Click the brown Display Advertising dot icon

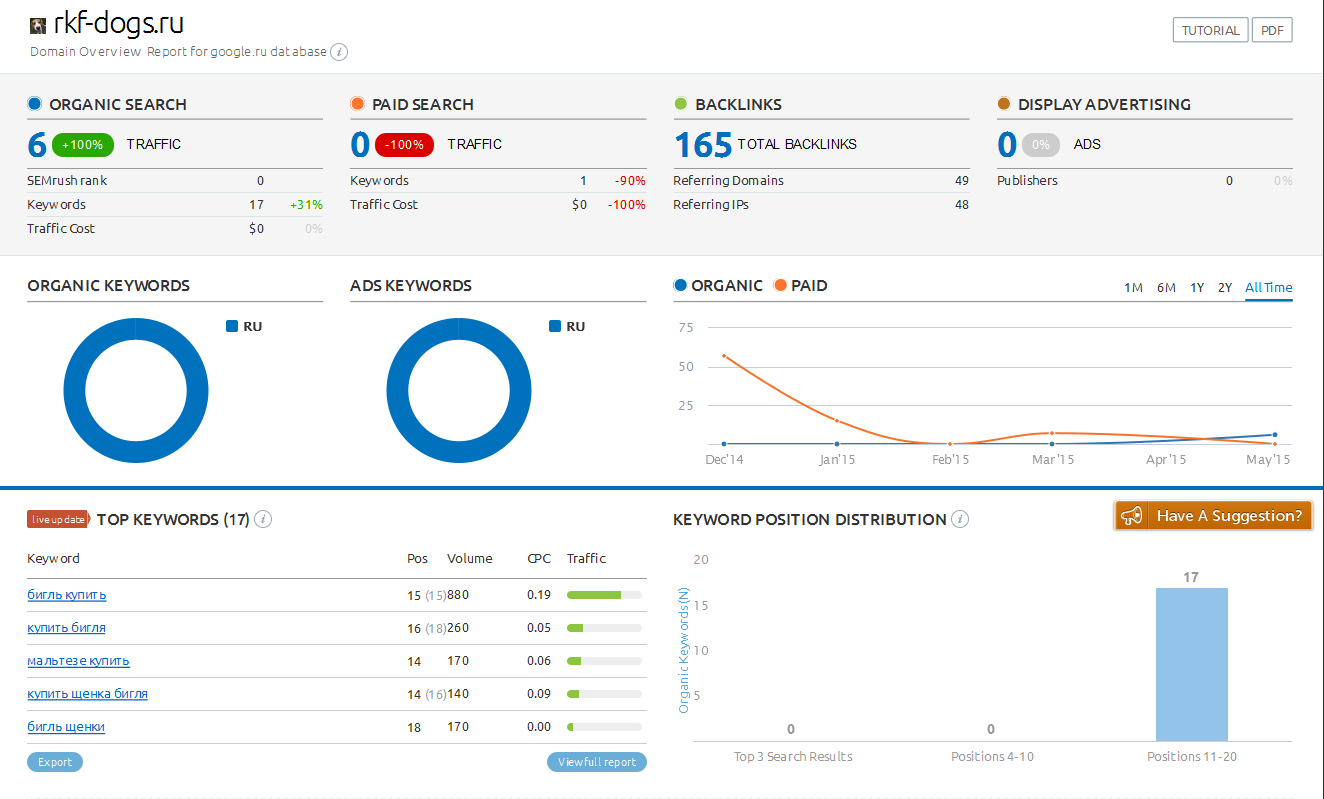pyautogui.click(x=1003, y=104)
